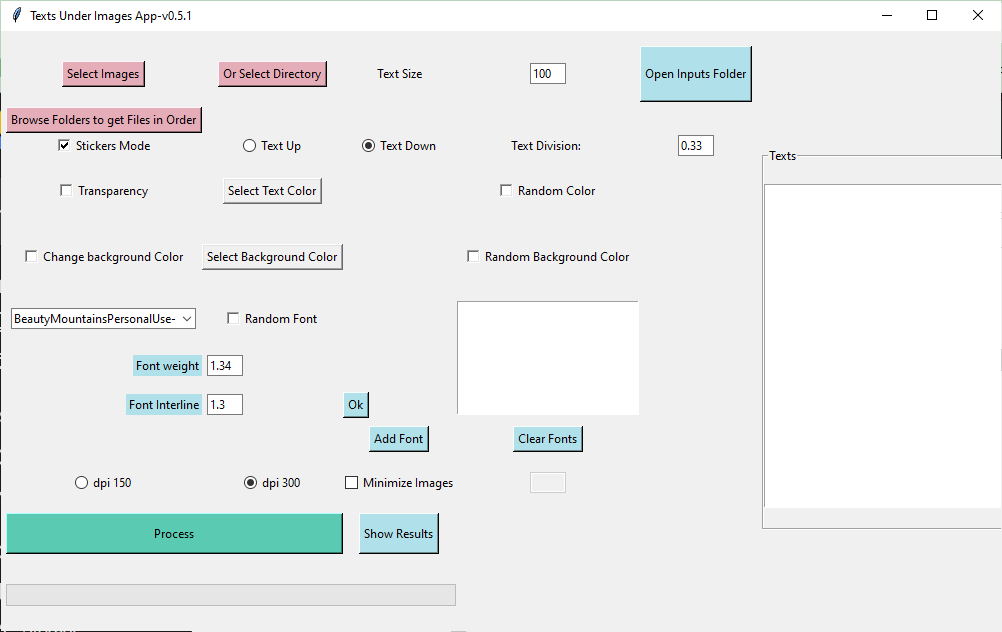
Task: Tick the Random Color checkbox
Action: click(x=506, y=190)
